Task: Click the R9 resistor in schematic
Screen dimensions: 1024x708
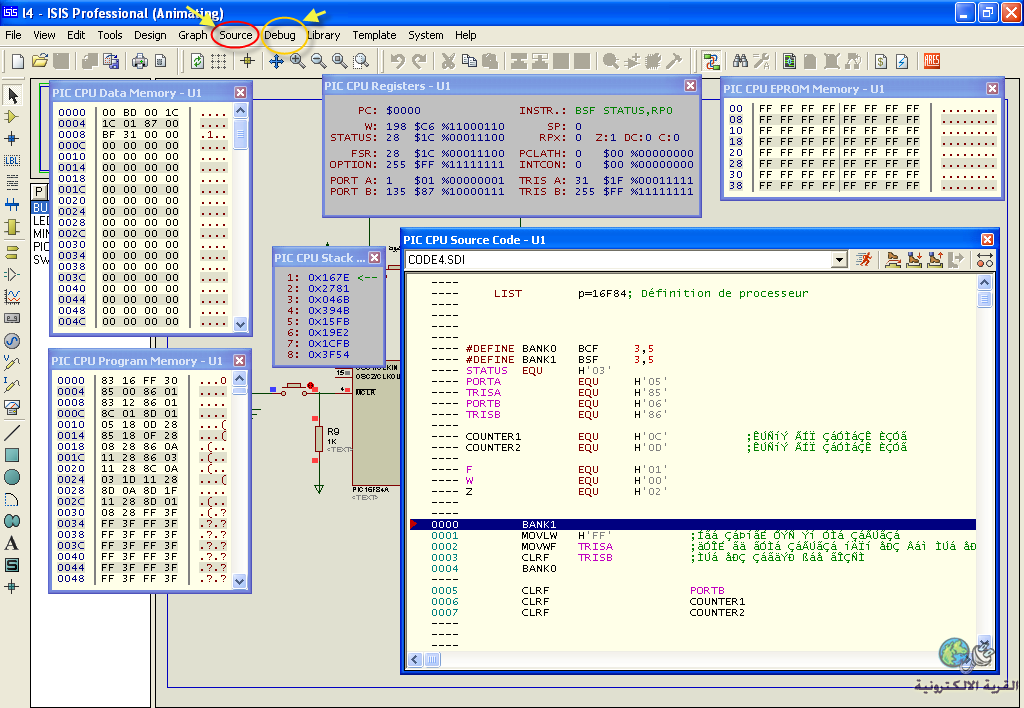Action: pyautogui.click(x=319, y=440)
